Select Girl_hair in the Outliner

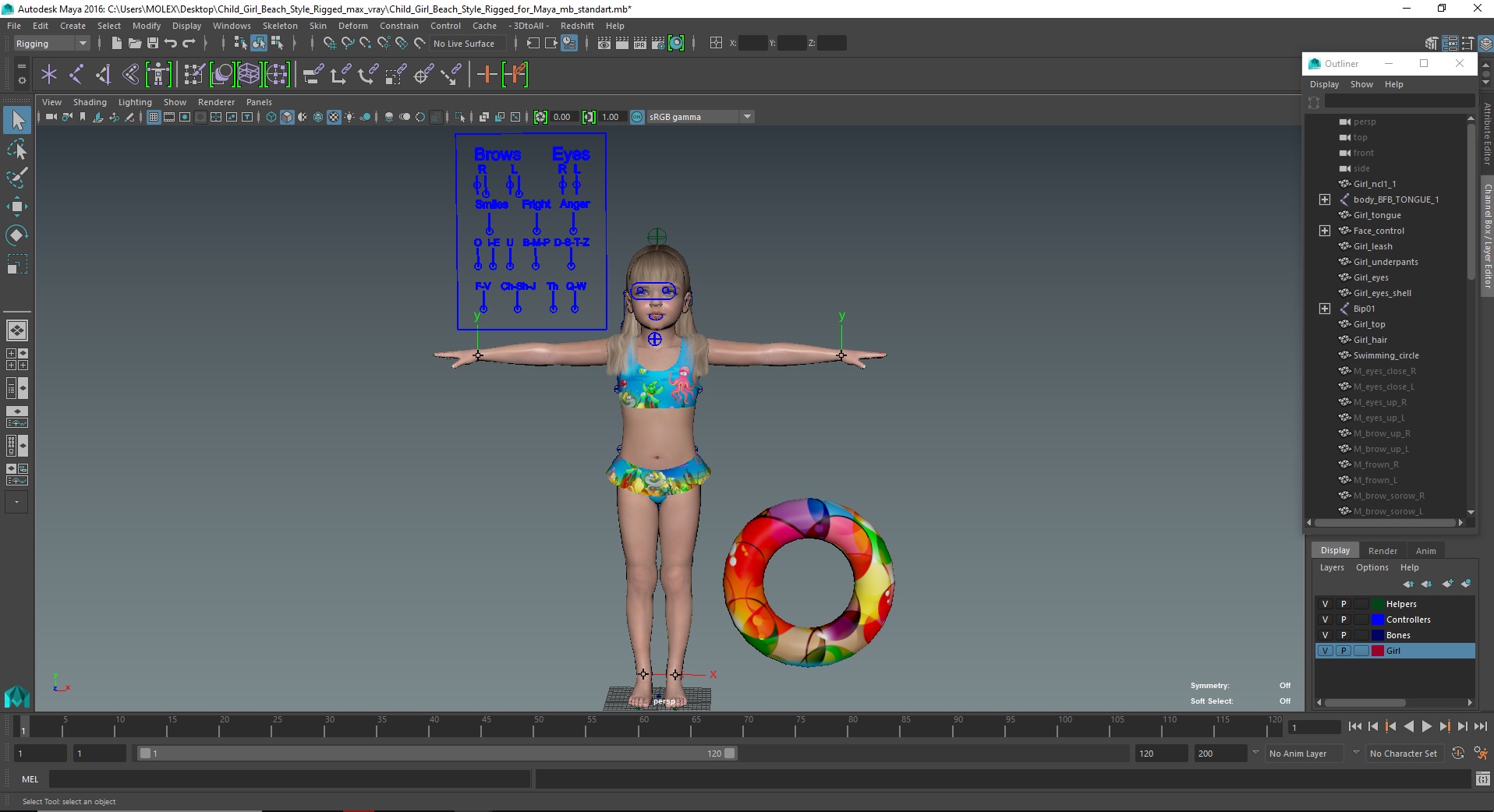1370,340
